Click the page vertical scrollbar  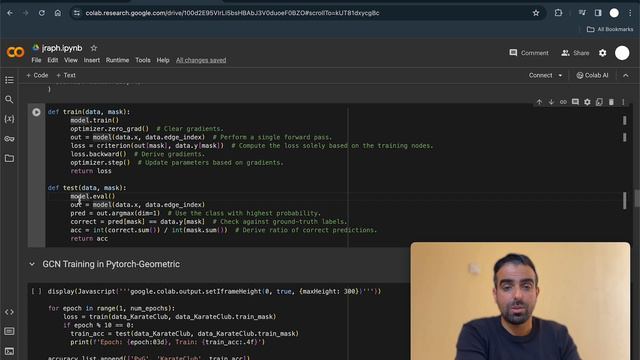click(637, 199)
